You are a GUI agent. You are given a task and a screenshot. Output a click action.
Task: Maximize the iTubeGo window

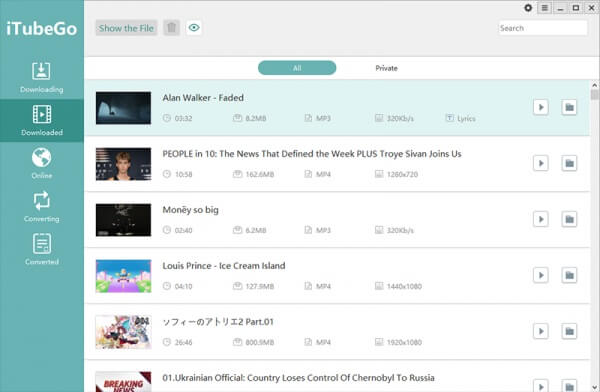click(576, 8)
